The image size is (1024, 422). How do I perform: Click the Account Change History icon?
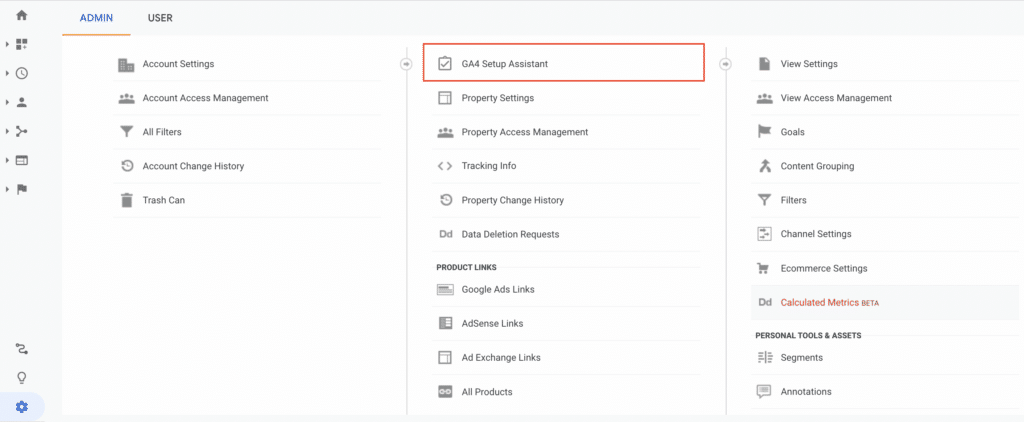(127, 166)
